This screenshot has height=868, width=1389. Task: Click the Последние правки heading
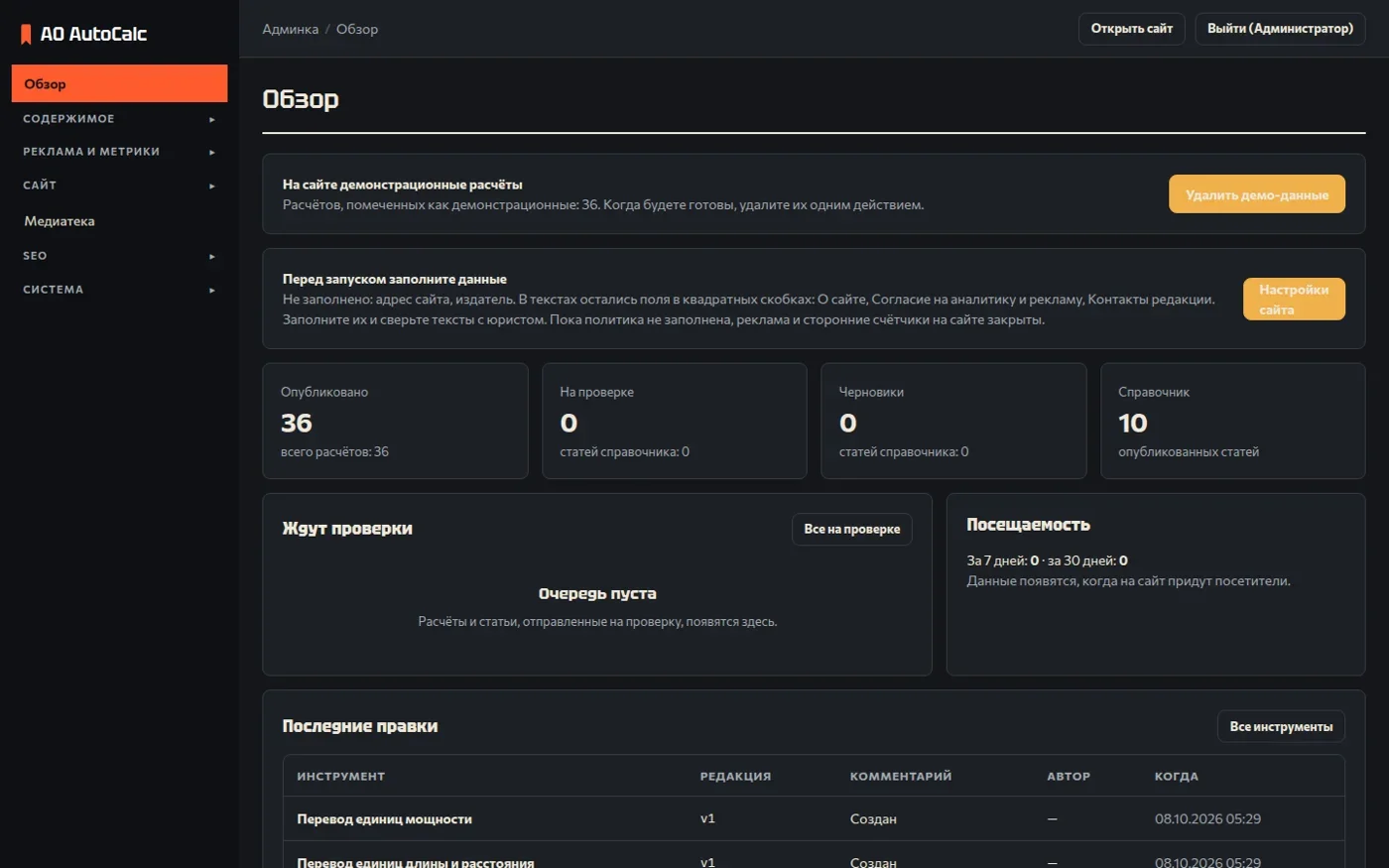pos(360,726)
